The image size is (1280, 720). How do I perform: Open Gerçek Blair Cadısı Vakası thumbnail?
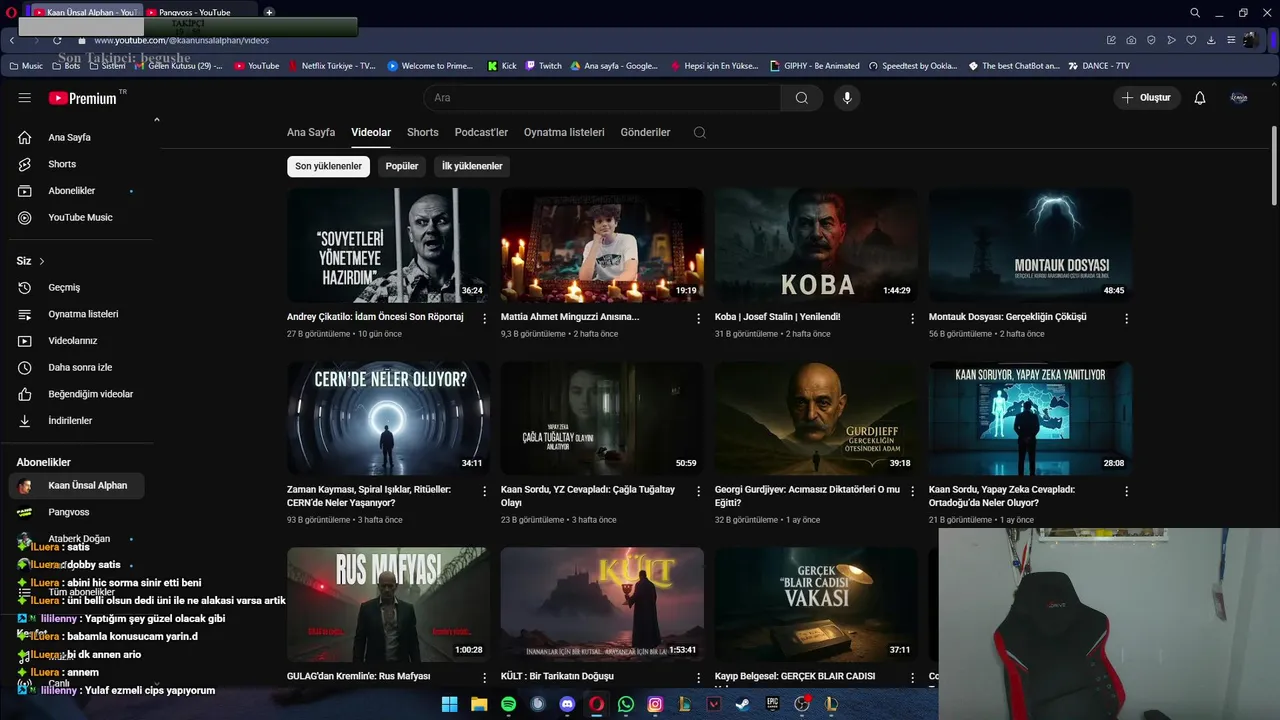[x=816, y=604]
